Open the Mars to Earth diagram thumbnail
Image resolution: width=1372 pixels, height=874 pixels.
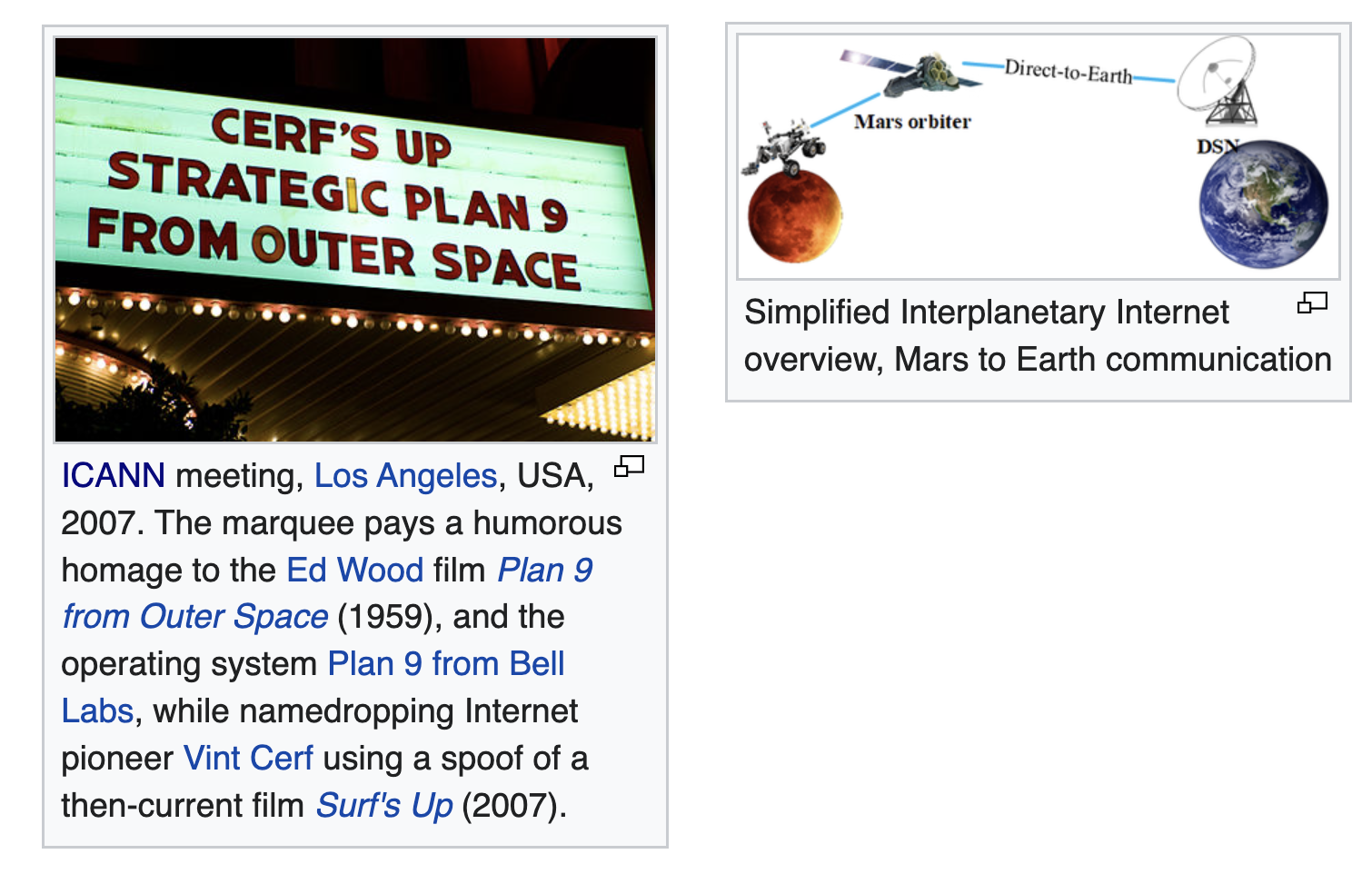click(x=1038, y=157)
